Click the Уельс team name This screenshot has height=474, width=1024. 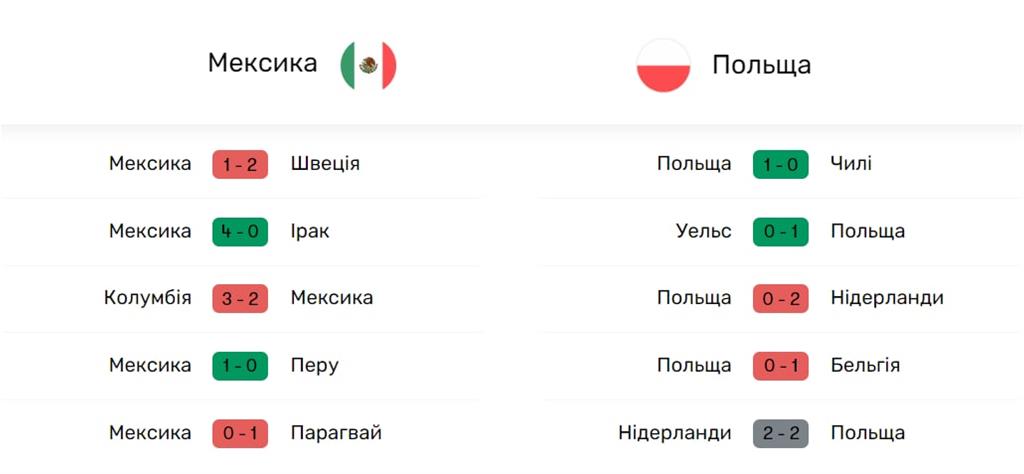tap(704, 231)
